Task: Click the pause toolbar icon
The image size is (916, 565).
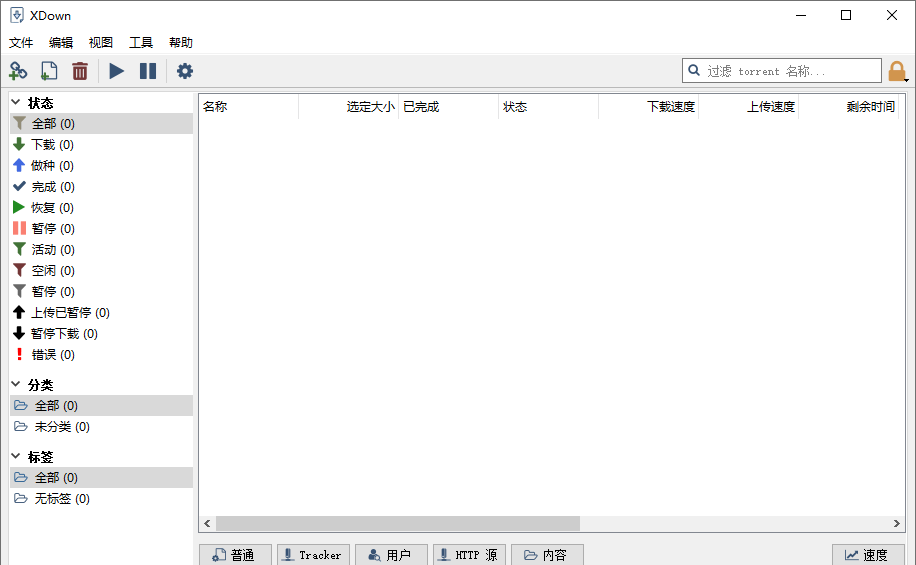Action: [148, 71]
